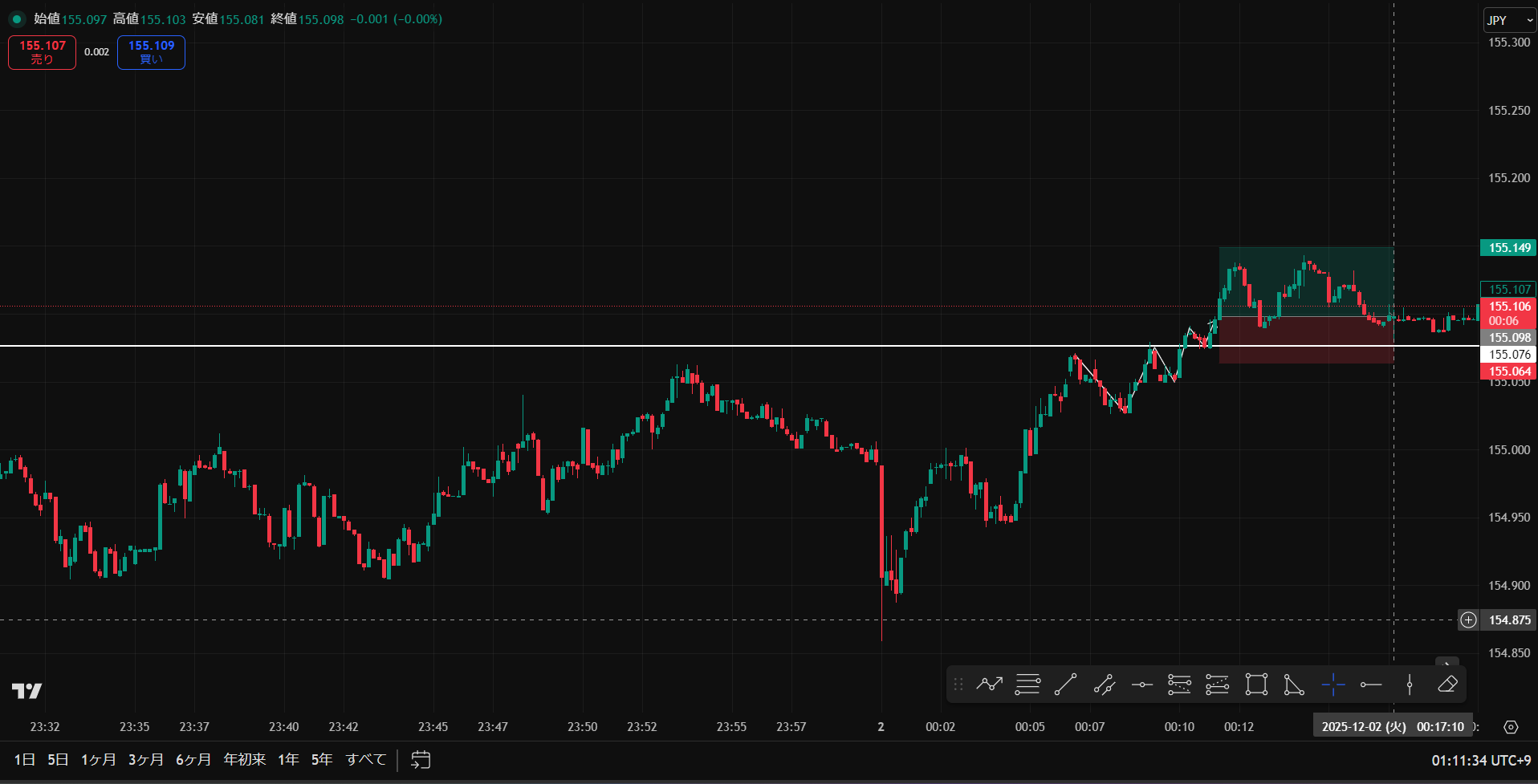The width and height of the screenshot is (1538, 784).
Task: Open timezone menu showing UTC+9
Action: point(1481,760)
